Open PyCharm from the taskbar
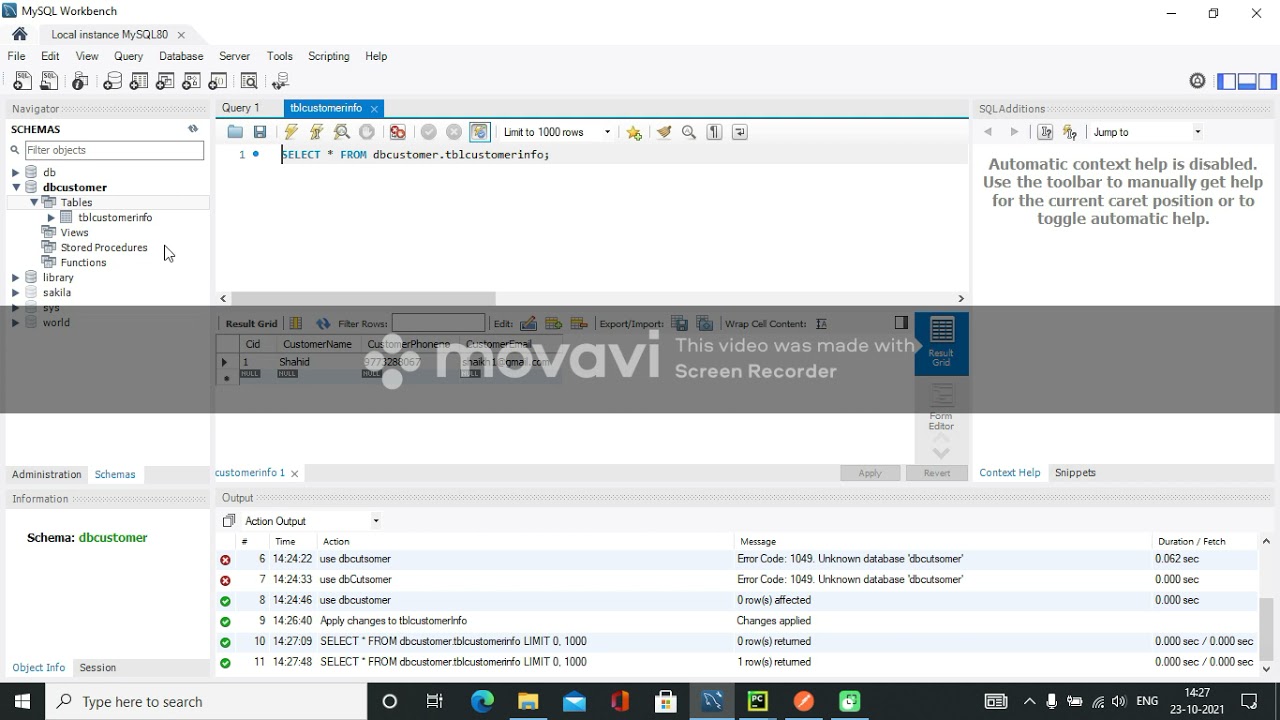Image resolution: width=1280 pixels, height=720 pixels. click(758, 701)
